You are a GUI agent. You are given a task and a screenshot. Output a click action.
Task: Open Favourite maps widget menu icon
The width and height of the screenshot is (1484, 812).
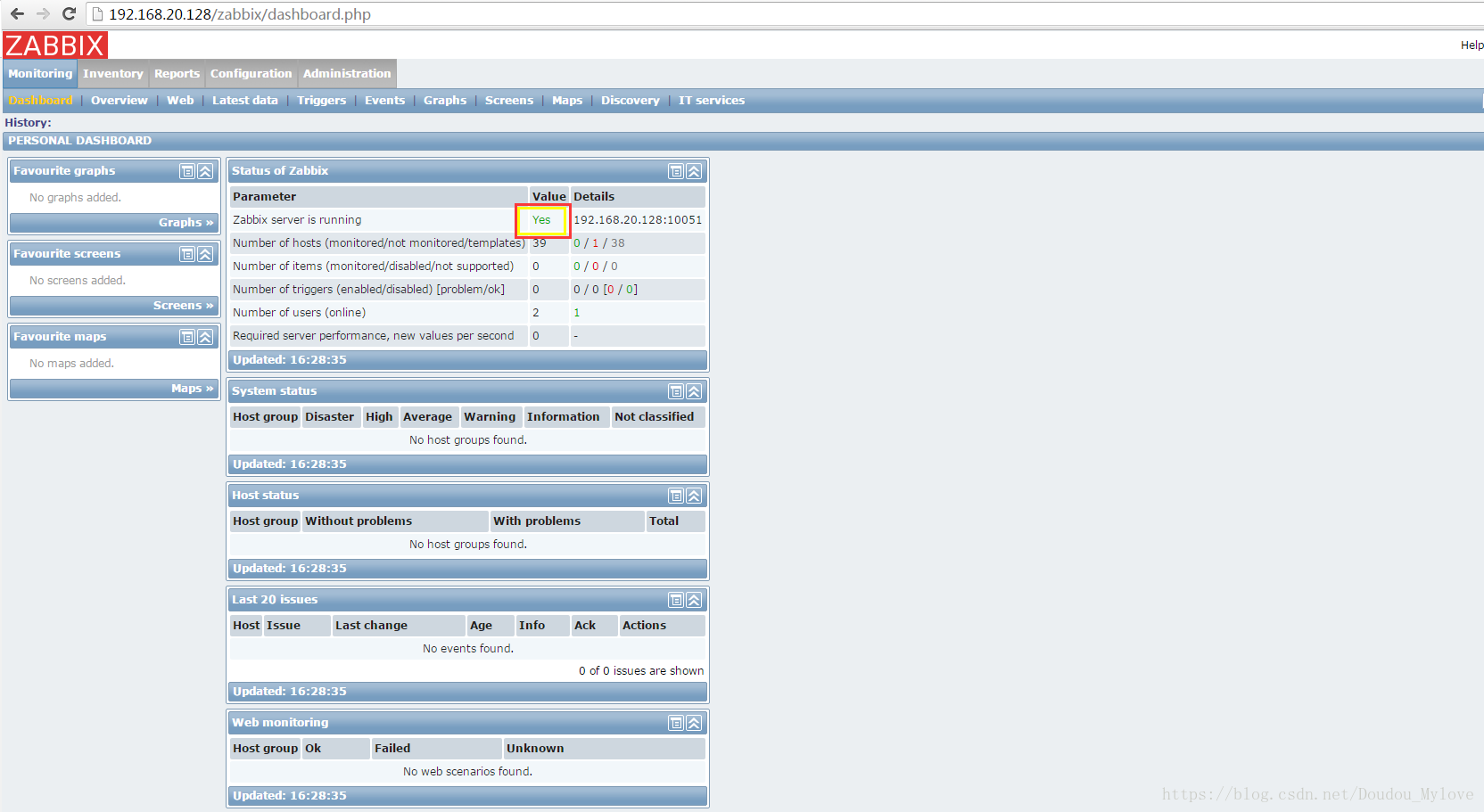tap(187, 337)
